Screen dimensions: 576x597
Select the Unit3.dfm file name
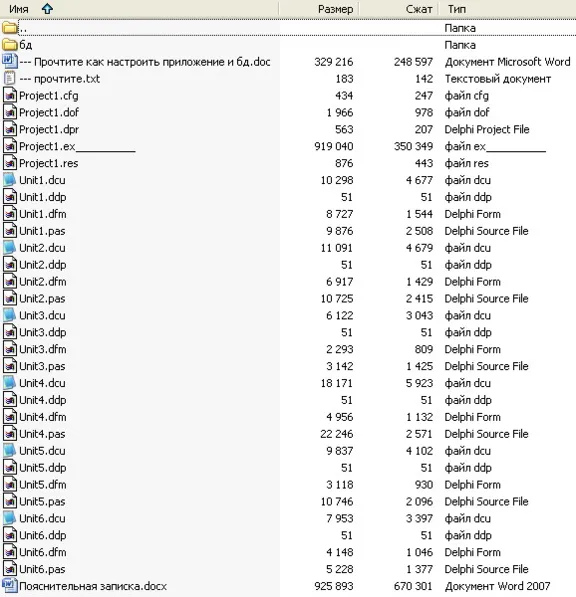click(x=43, y=349)
